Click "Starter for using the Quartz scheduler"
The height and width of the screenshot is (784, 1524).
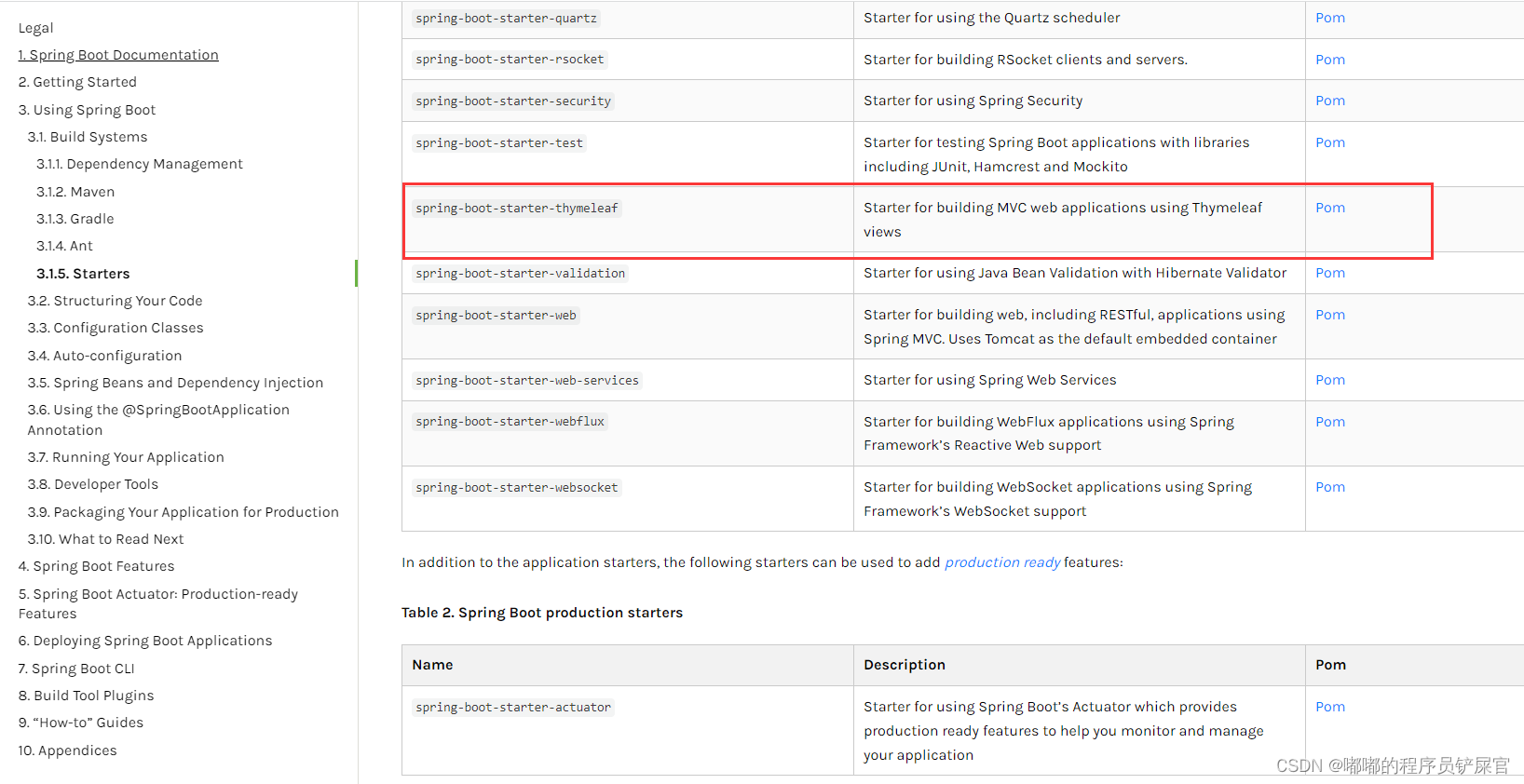point(991,18)
